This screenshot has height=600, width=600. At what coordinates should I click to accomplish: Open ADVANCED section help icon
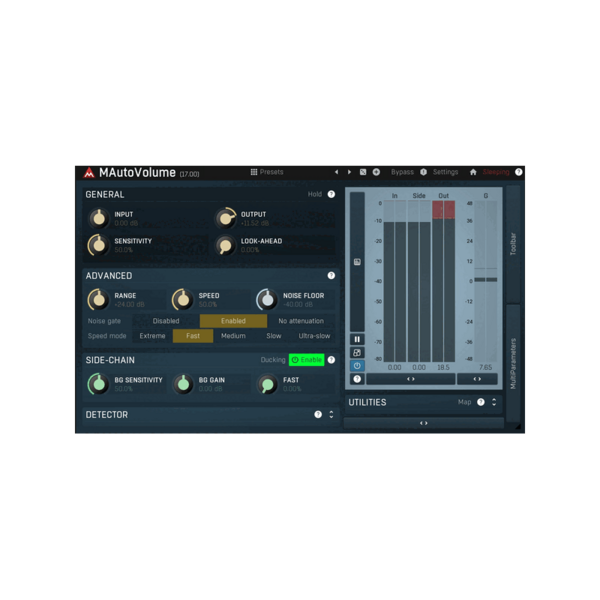[331, 276]
